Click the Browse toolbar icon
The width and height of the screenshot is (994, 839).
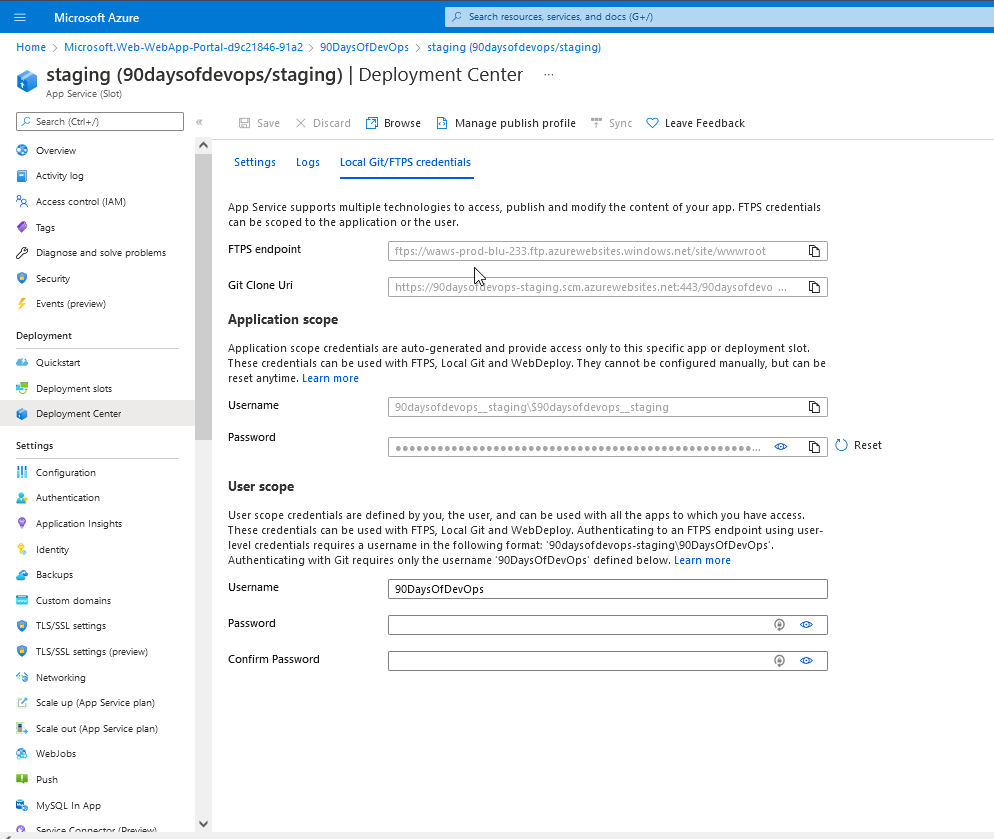click(372, 123)
